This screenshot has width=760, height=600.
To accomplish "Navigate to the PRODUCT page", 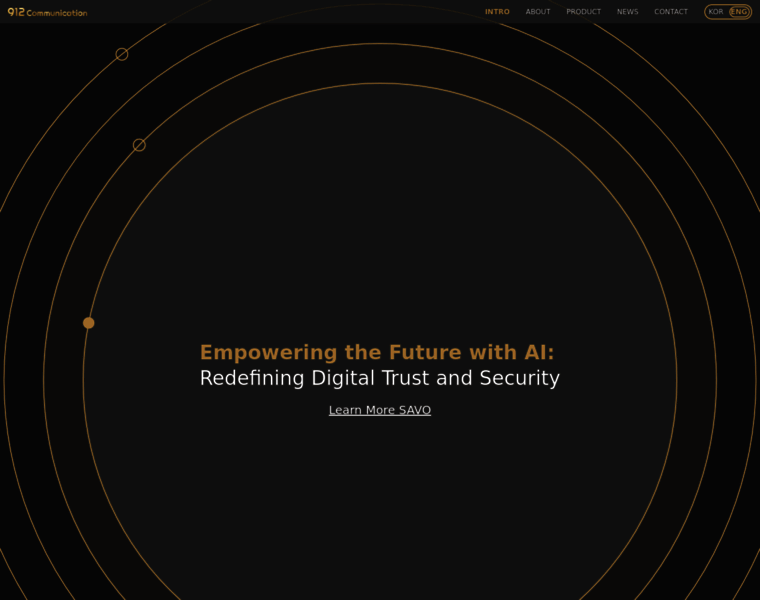I will (583, 12).
